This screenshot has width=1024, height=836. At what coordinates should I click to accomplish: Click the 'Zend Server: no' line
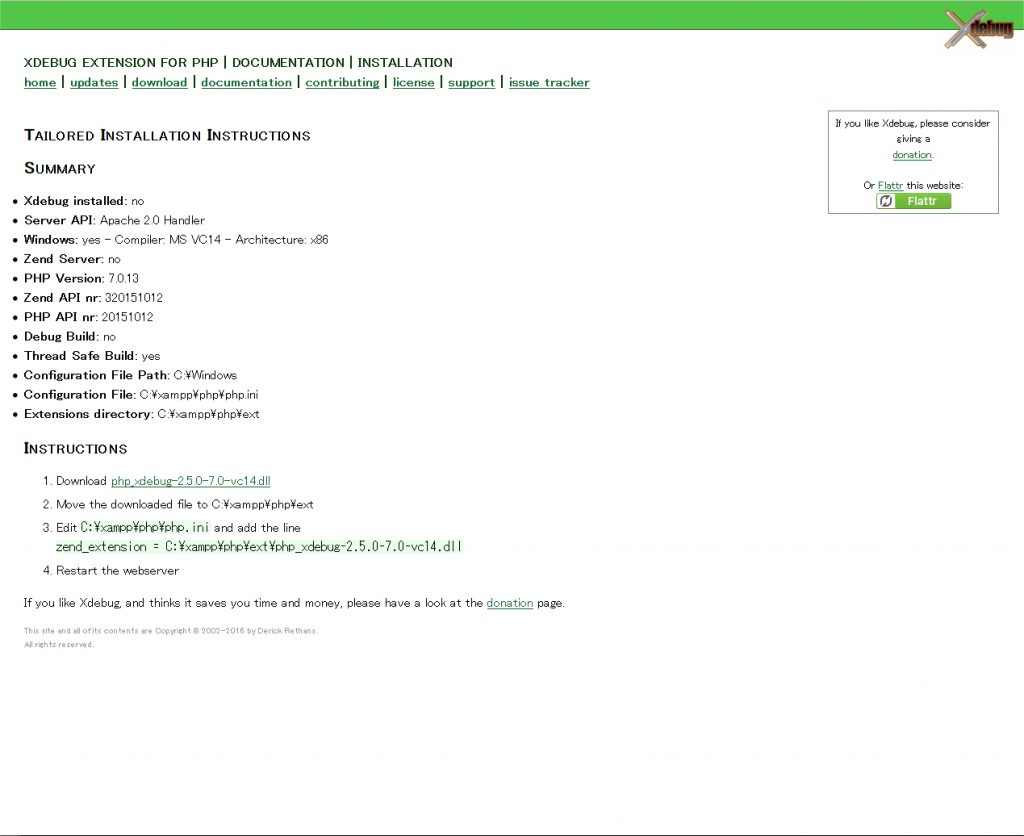[x=72, y=259]
